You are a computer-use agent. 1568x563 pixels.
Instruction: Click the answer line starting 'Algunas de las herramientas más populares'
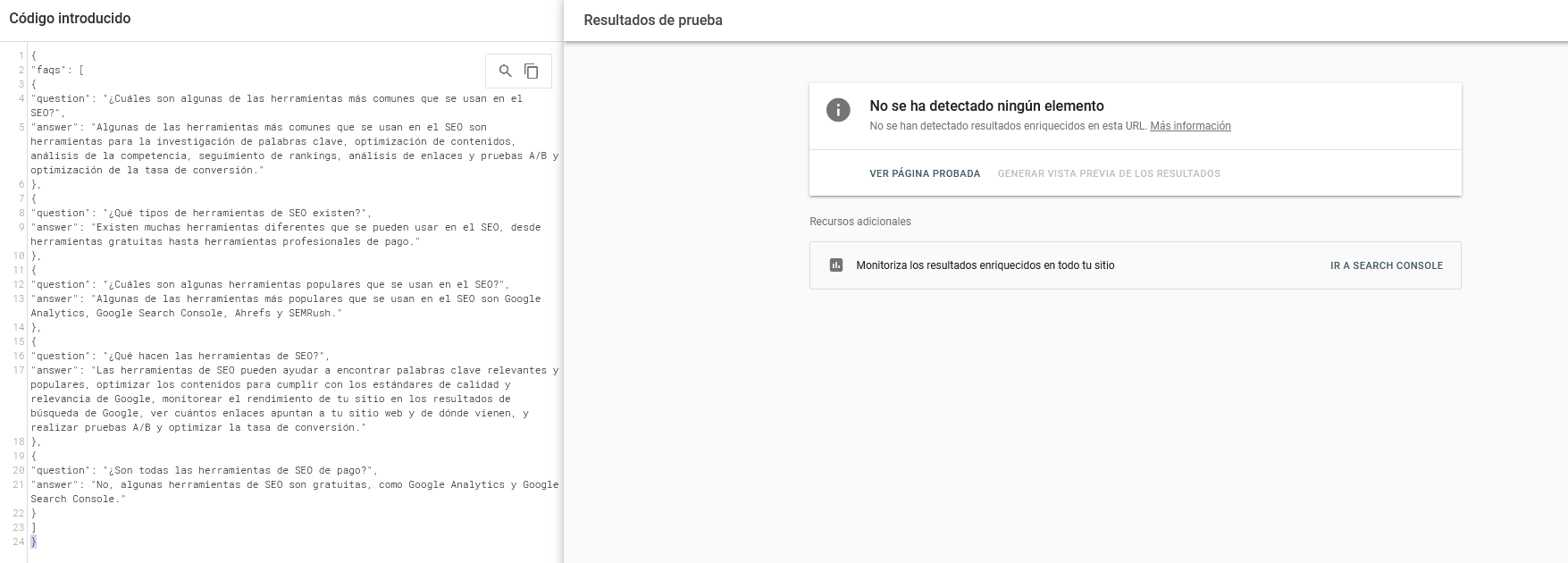pos(286,306)
